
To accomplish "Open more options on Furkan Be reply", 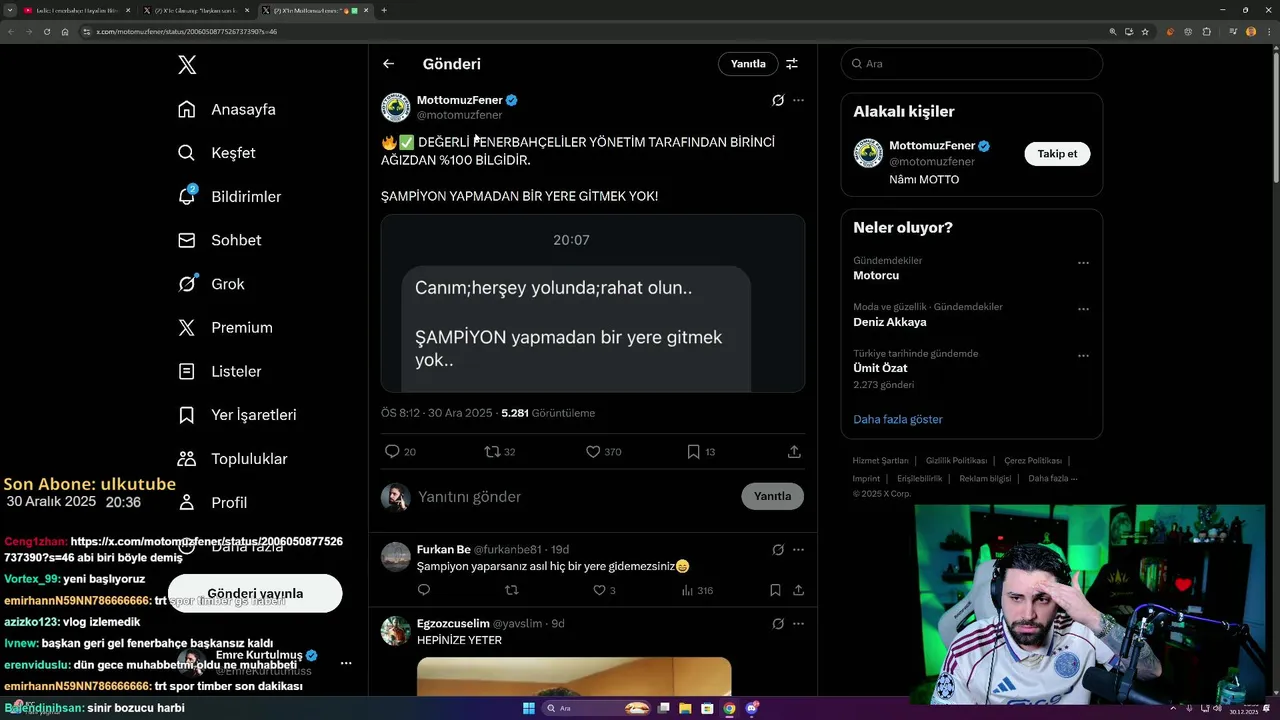I will click(x=798, y=550).
